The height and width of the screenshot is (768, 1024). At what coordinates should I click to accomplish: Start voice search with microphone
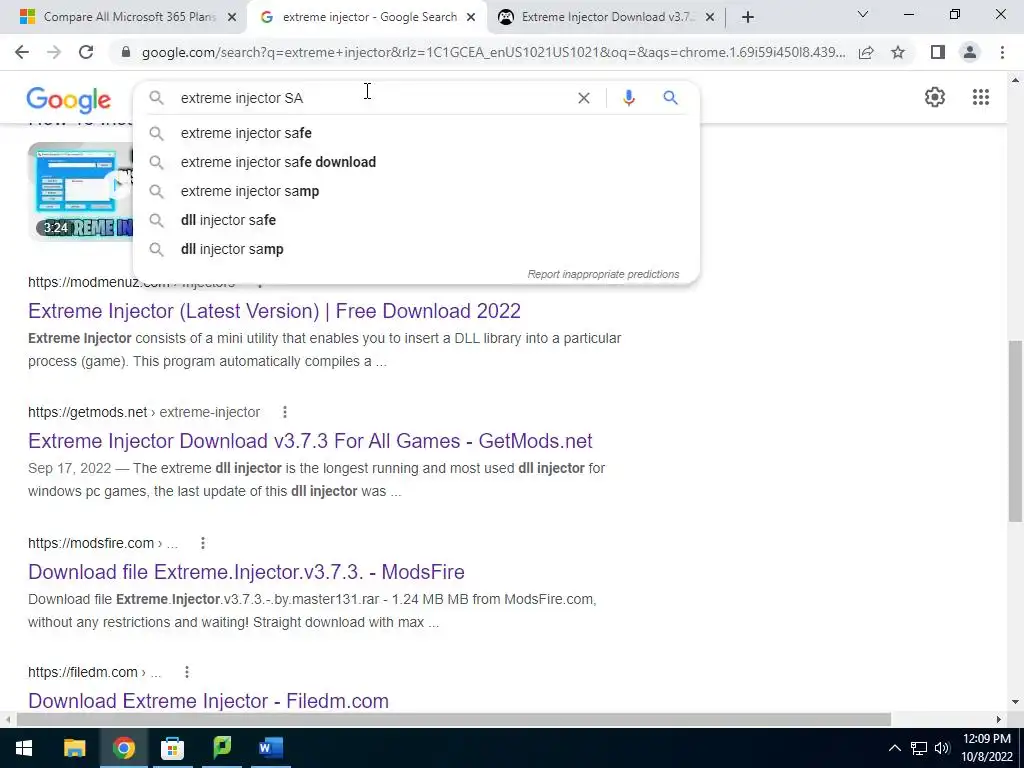pyautogui.click(x=629, y=98)
